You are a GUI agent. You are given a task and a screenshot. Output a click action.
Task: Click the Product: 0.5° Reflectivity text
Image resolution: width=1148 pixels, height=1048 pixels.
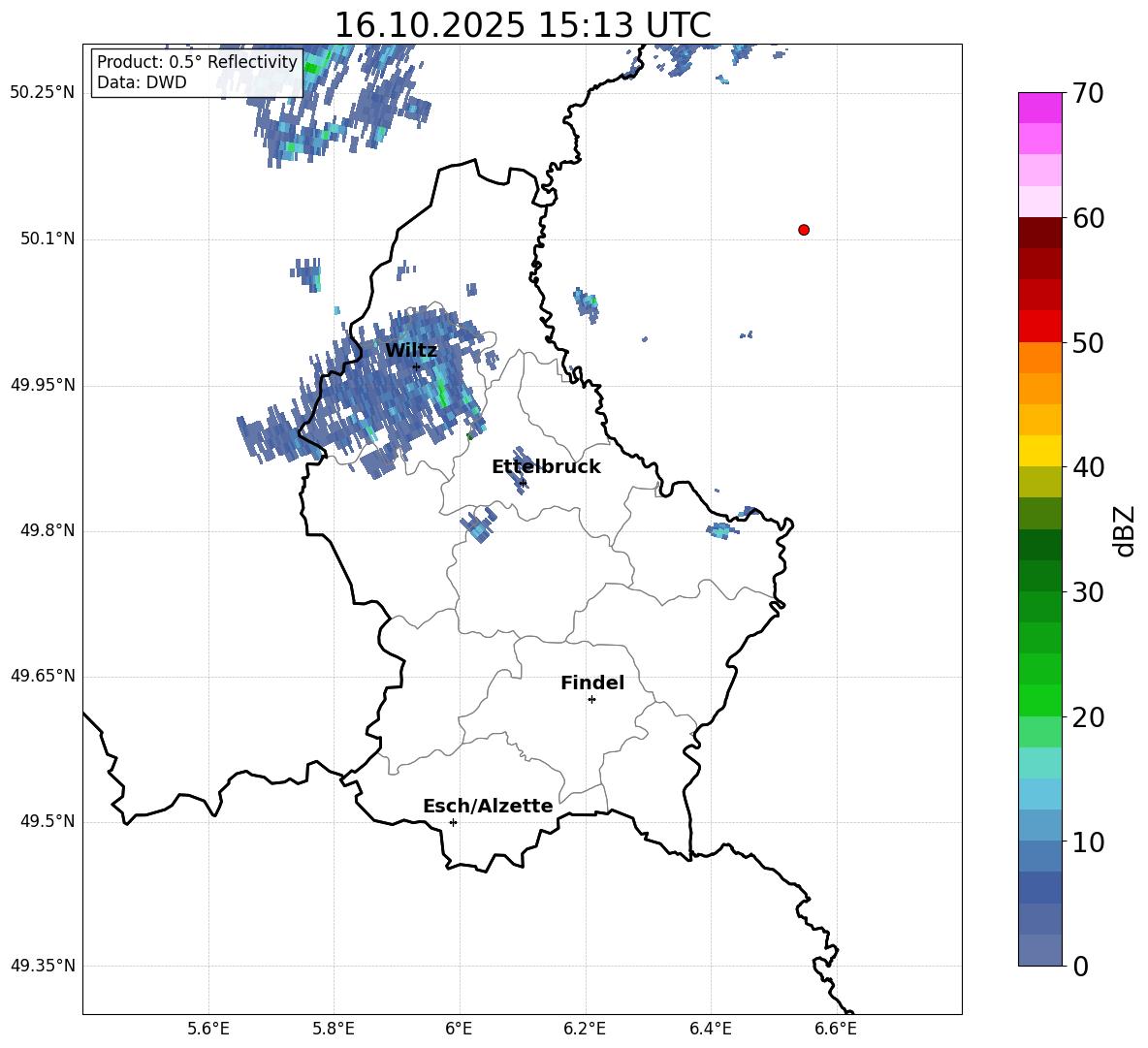(x=197, y=62)
